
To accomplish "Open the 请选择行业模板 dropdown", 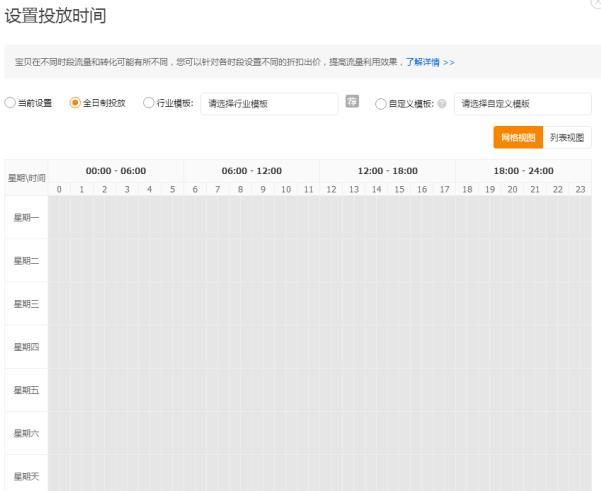I will point(269,104).
